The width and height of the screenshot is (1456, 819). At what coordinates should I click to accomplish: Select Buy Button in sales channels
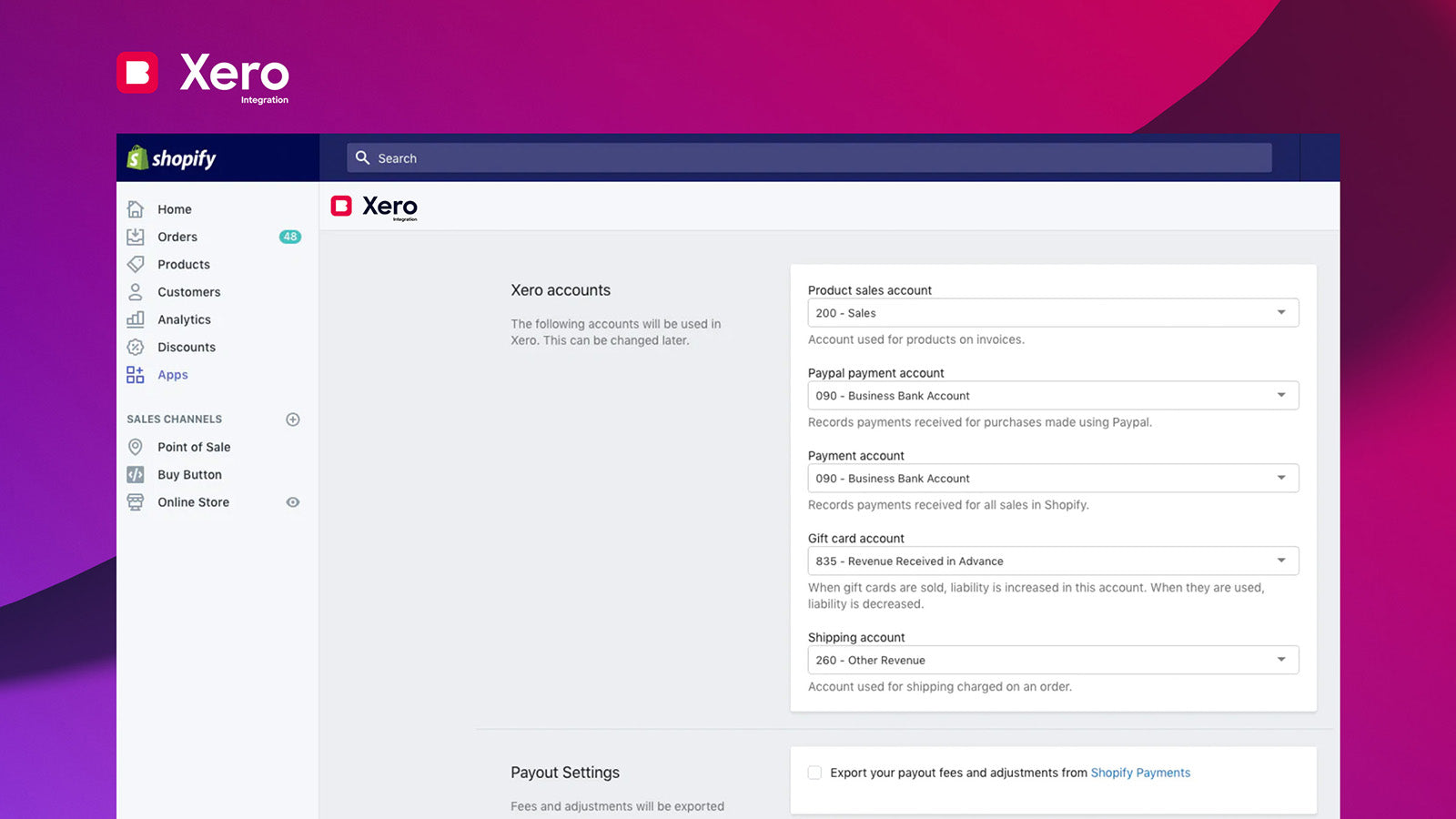point(189,474)
